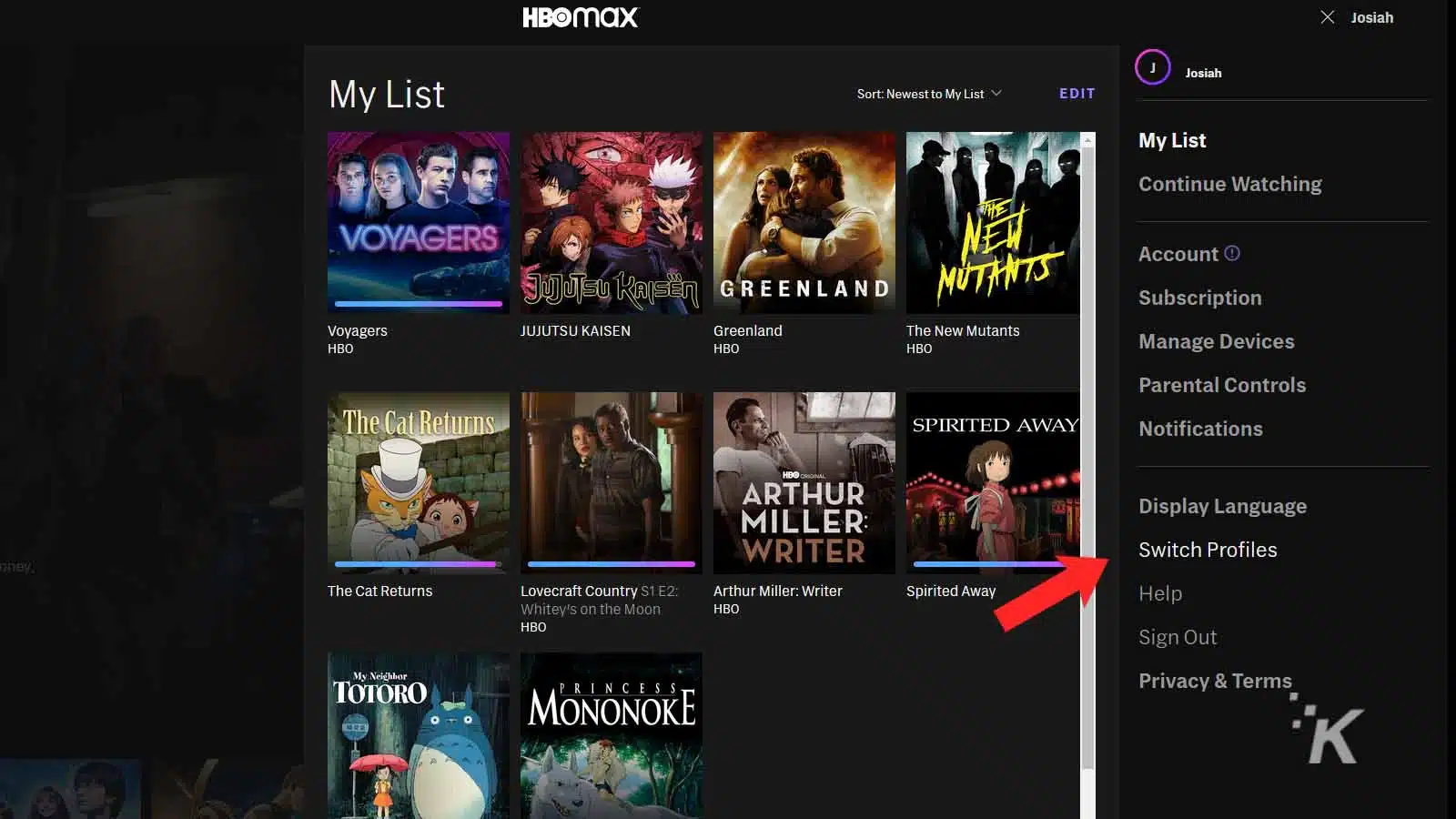
Task: Open Privacy & Terms
Action: [1215, 681]
